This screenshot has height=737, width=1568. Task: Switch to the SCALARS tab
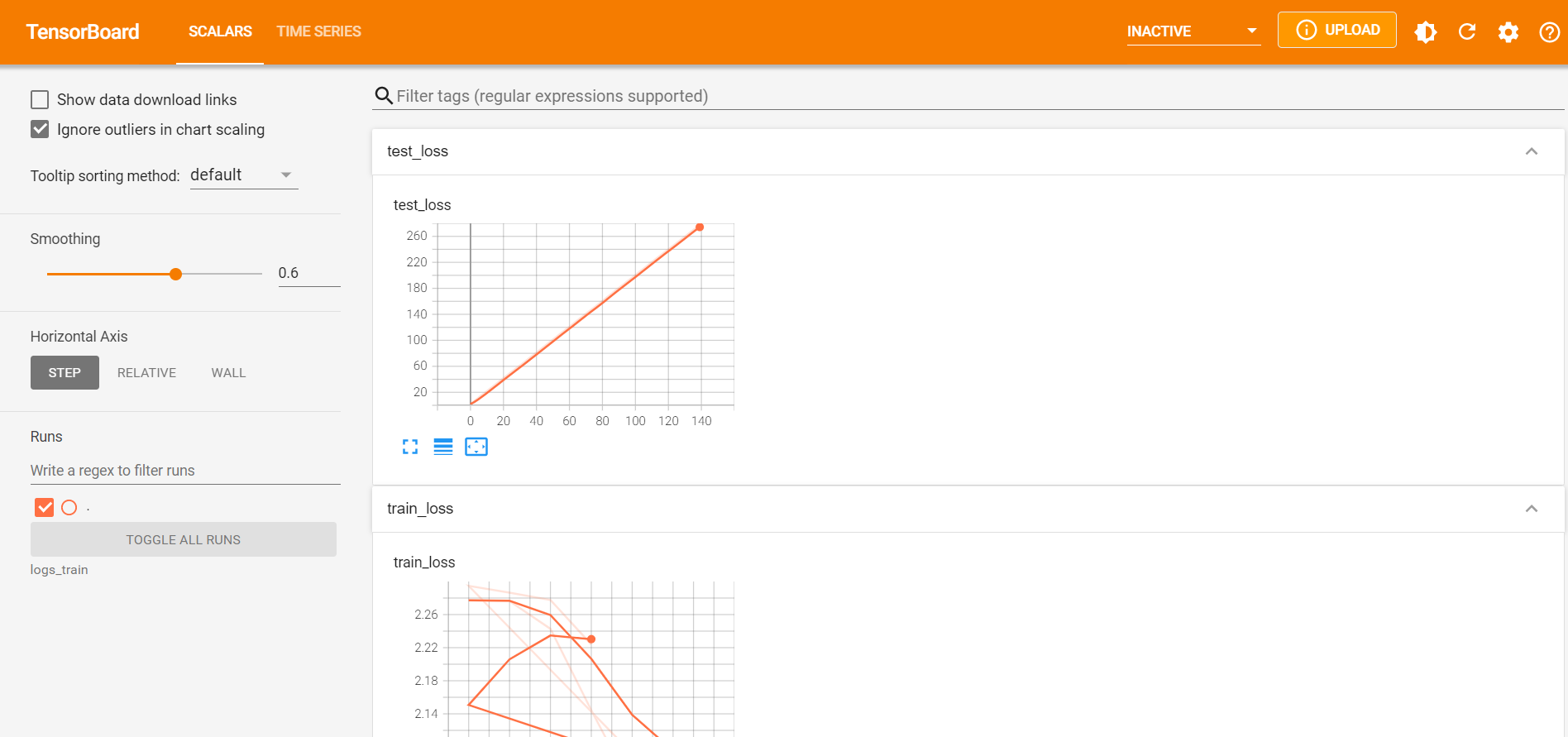(220, 31)
